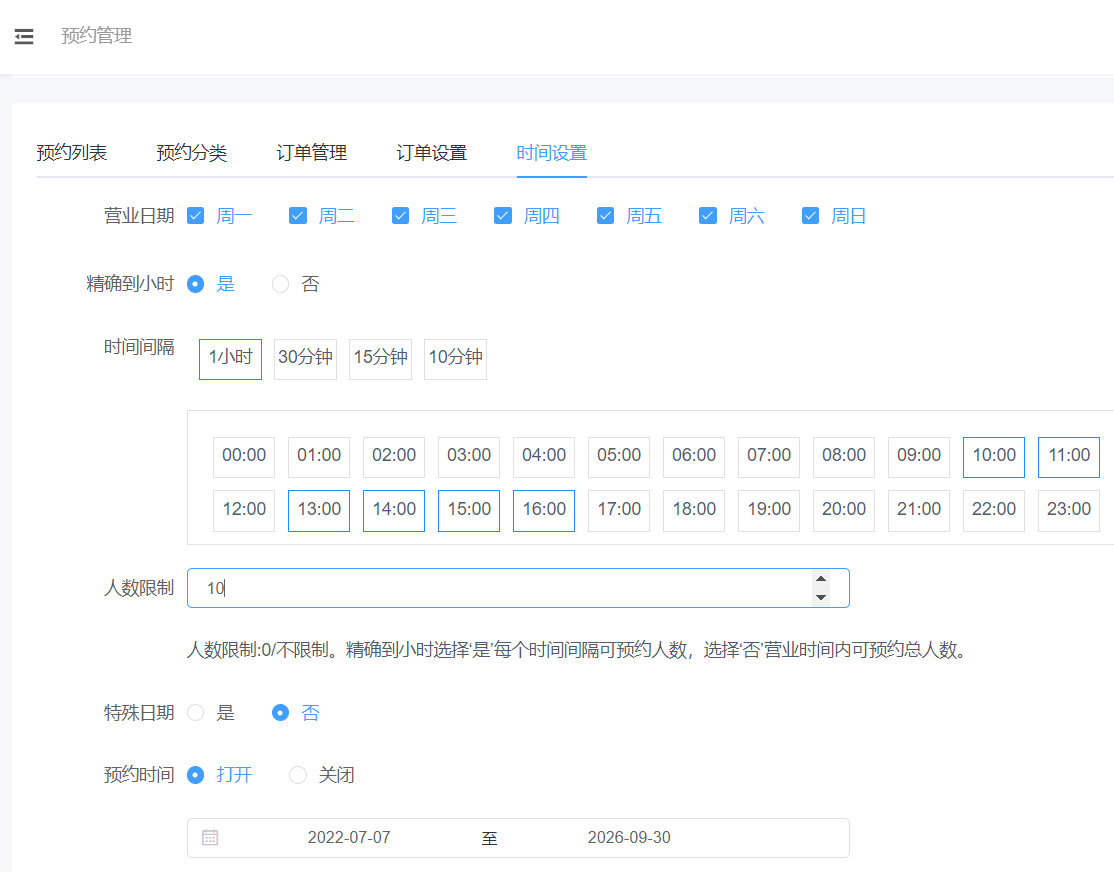
Task: Decrease 人数限制 value with down arrow
Action: click(x=821, y=597)
